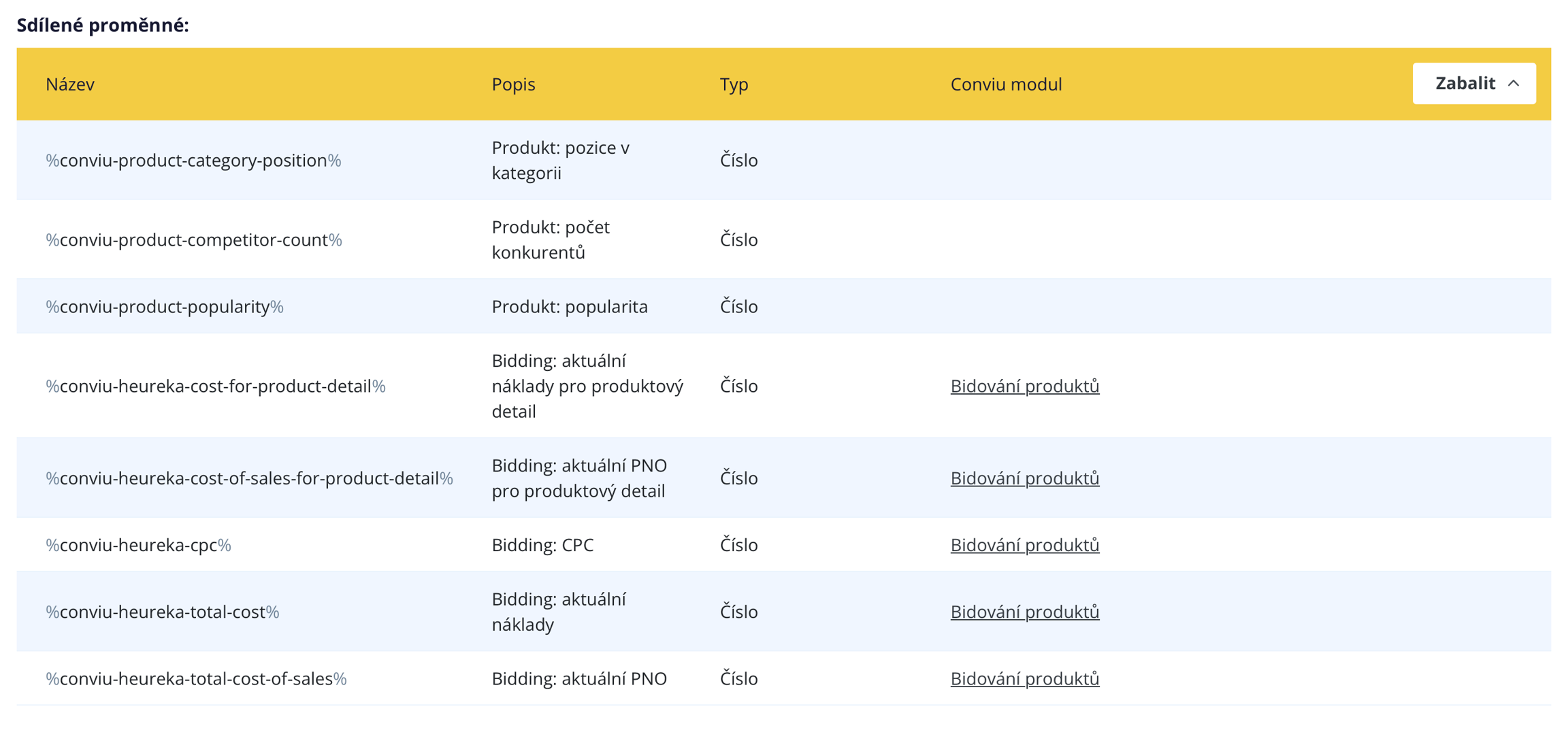The width and height of the screenshot is (1568, 743).
Task: Click the Název column header
Action: (x=70, y=84)
